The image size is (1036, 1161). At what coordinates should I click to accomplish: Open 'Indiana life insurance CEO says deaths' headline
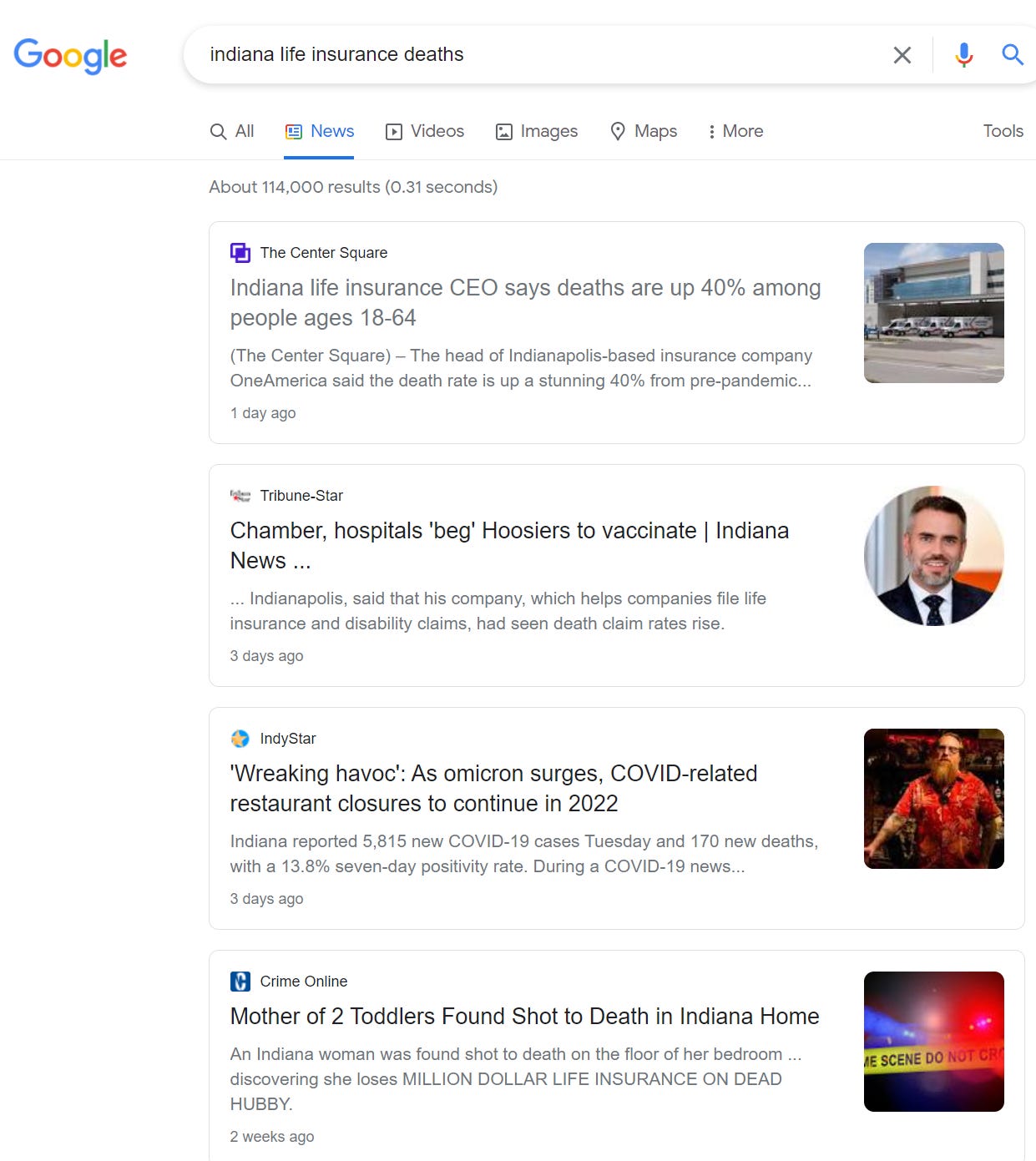coord(525,302)
